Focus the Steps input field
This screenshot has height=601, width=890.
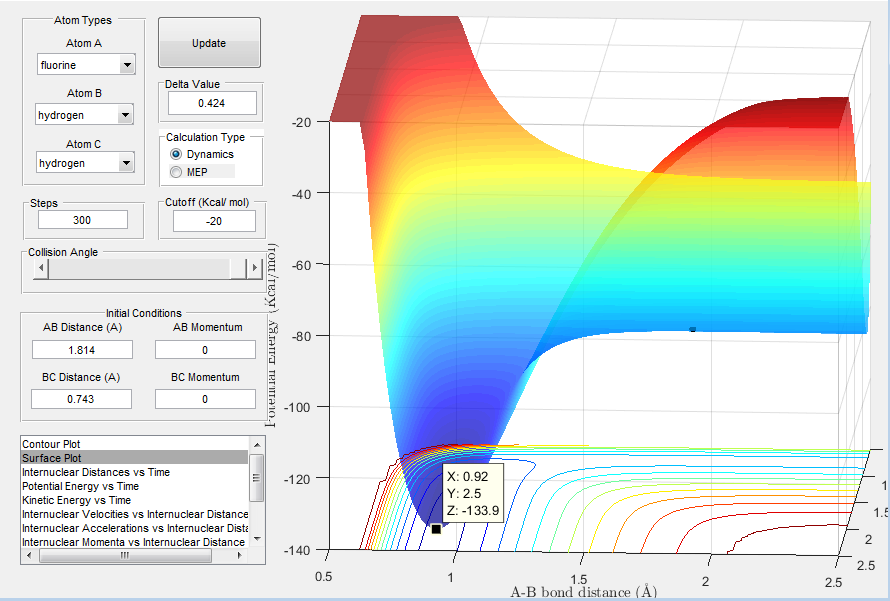[x=84, y=220]
